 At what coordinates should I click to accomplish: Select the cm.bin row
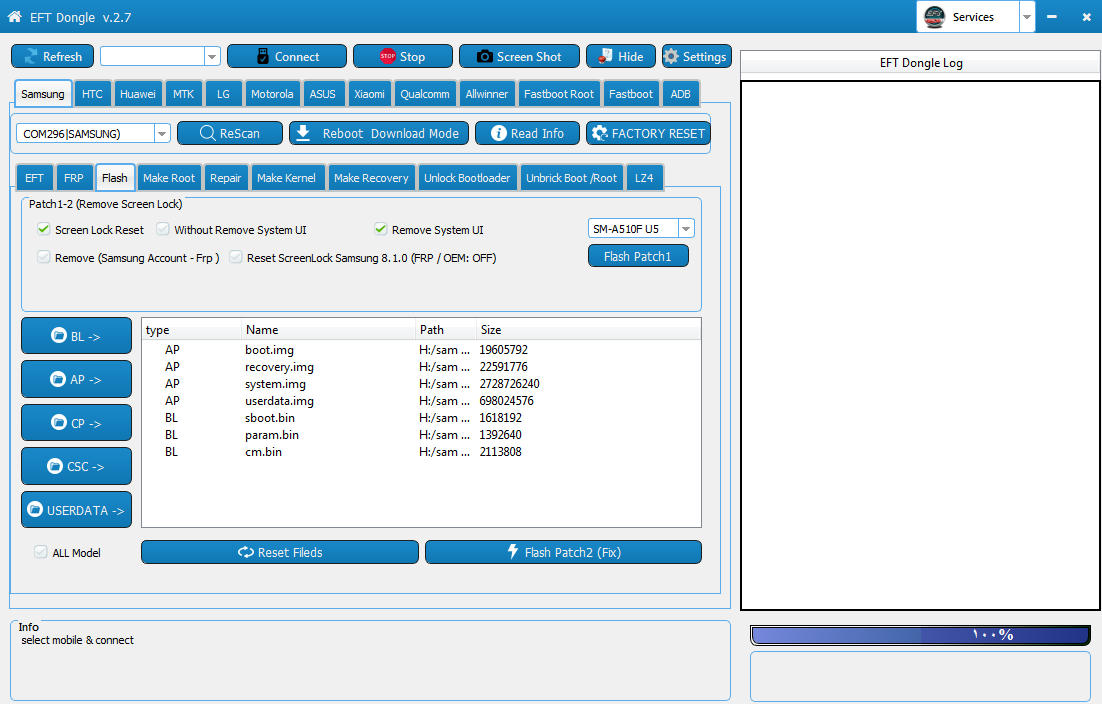(x=421, y=452)
